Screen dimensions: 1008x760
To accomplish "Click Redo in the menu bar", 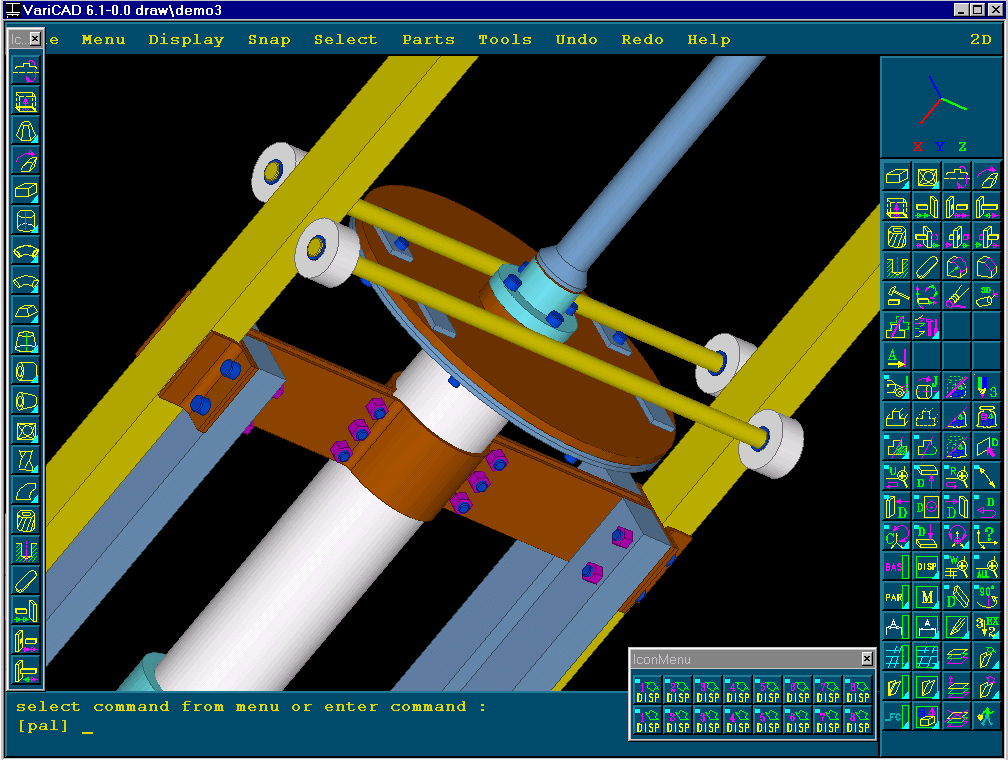I will pos(642,40).
